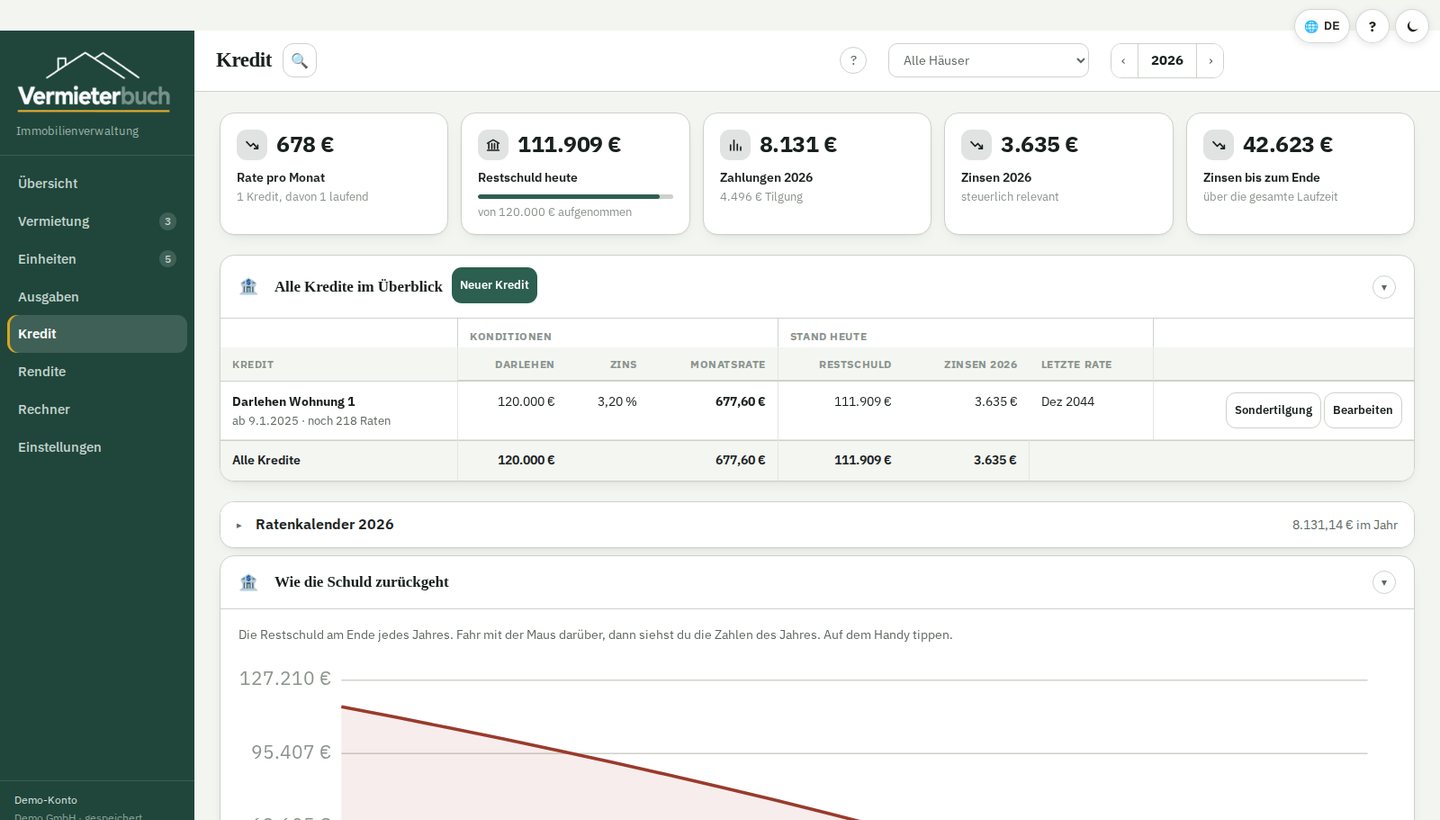
Task: Select the Kredit sidebar item
Action: click(x=97, y=334)
